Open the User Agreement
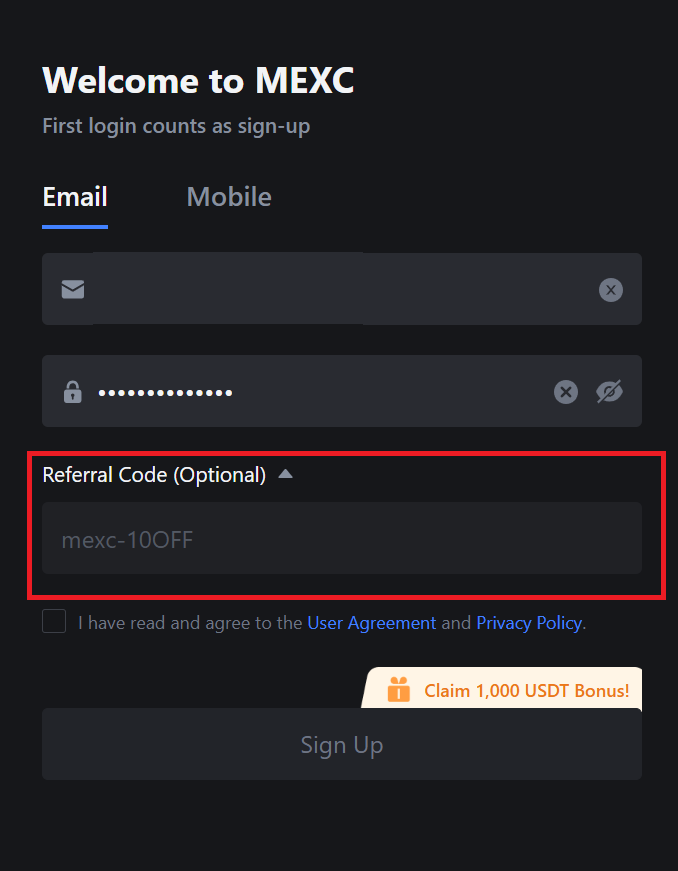The image size is (678, 871). tap(371, 622)
